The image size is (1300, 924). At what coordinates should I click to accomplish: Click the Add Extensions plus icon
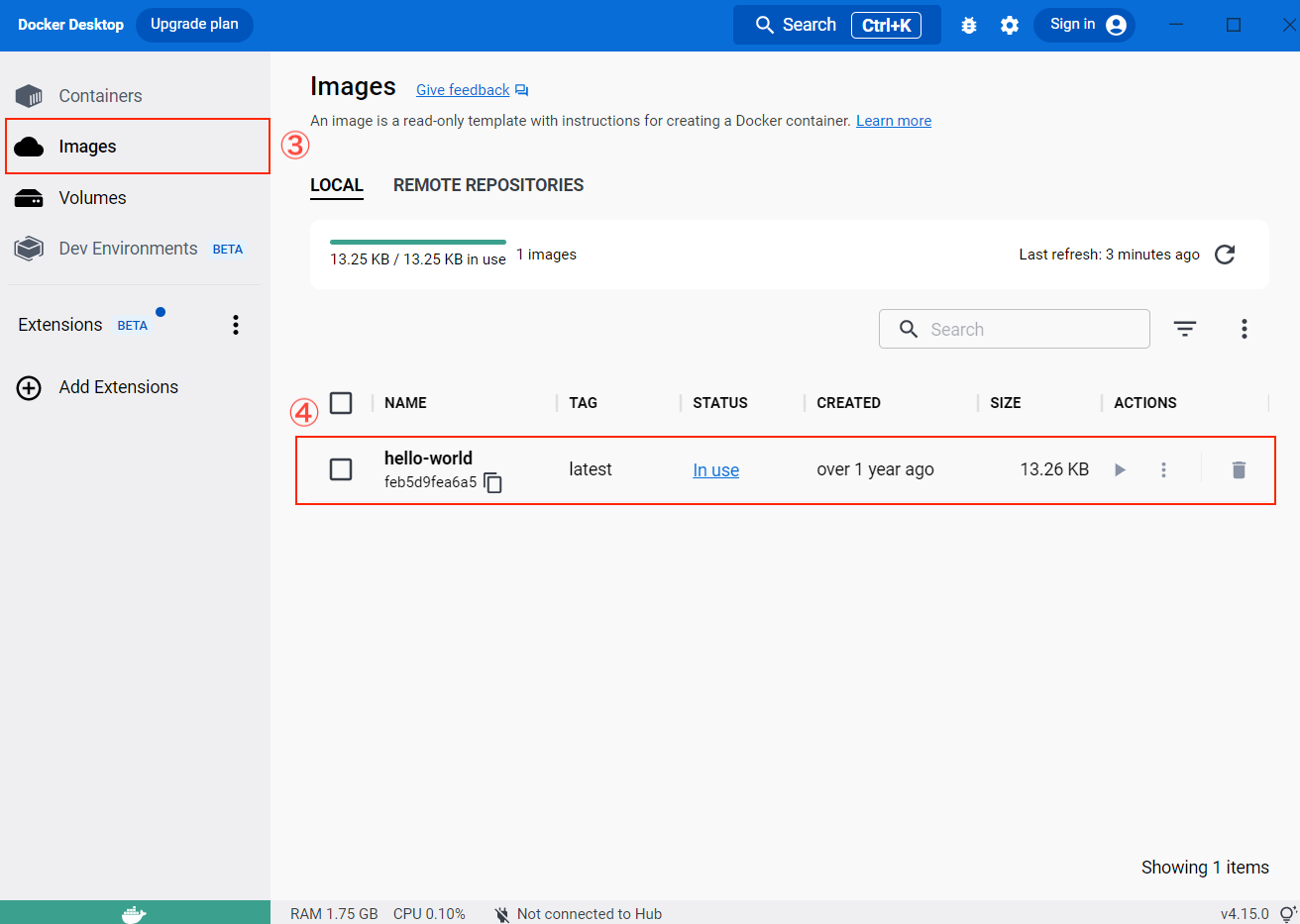click(29, 387)
